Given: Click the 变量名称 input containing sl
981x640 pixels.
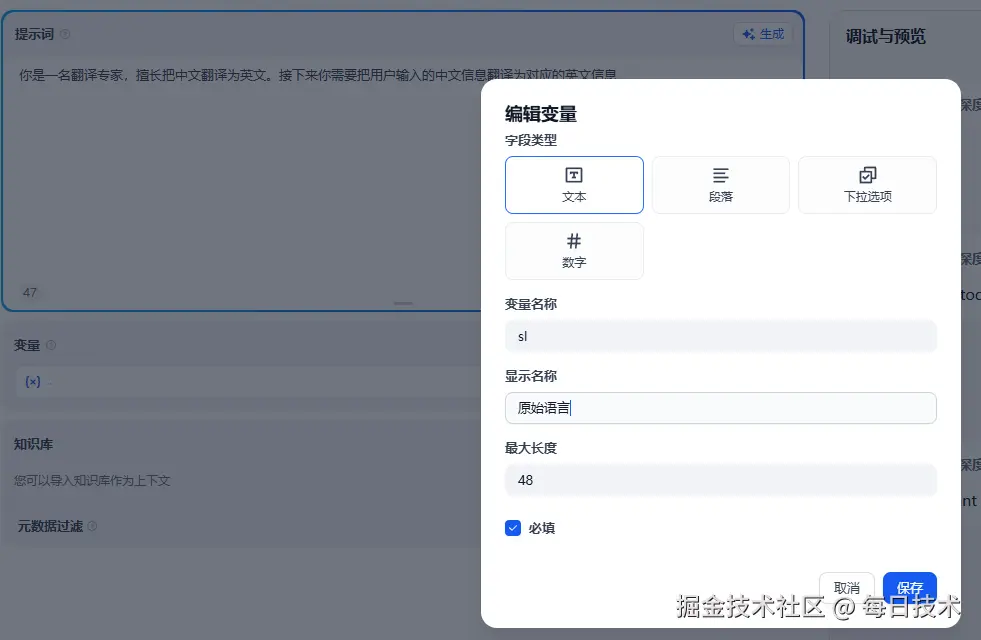Looking at the screenshot, I should 720,337.
